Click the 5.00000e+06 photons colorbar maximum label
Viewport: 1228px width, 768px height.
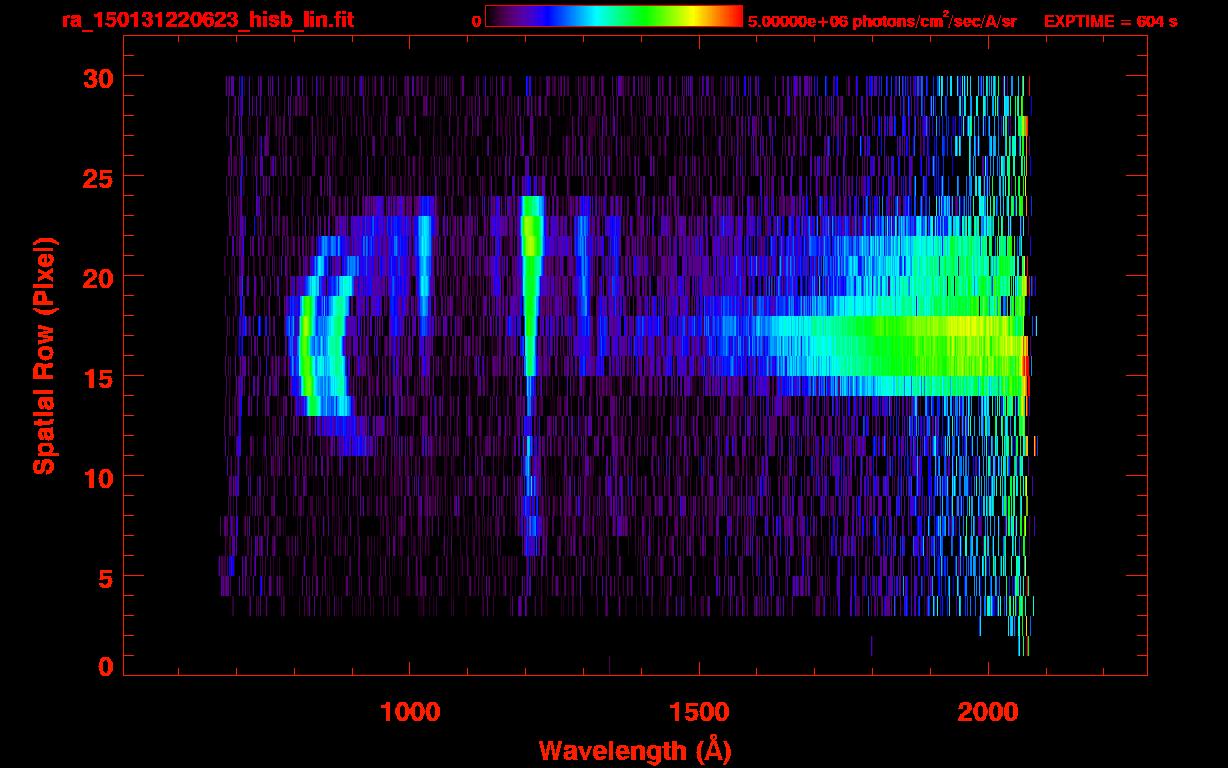882,20
